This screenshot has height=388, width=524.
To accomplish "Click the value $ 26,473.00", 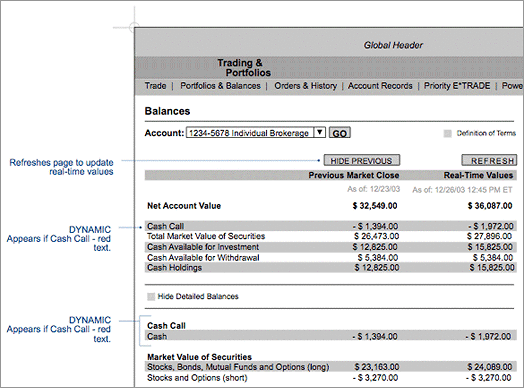I will pos(377,236).
